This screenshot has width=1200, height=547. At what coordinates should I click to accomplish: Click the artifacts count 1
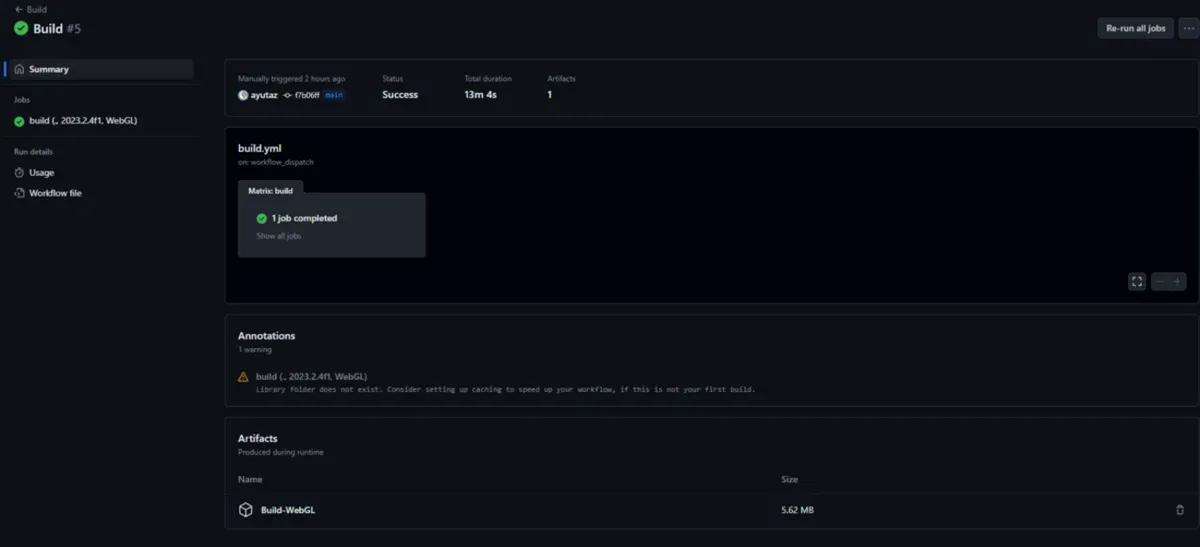pos(550,95)
